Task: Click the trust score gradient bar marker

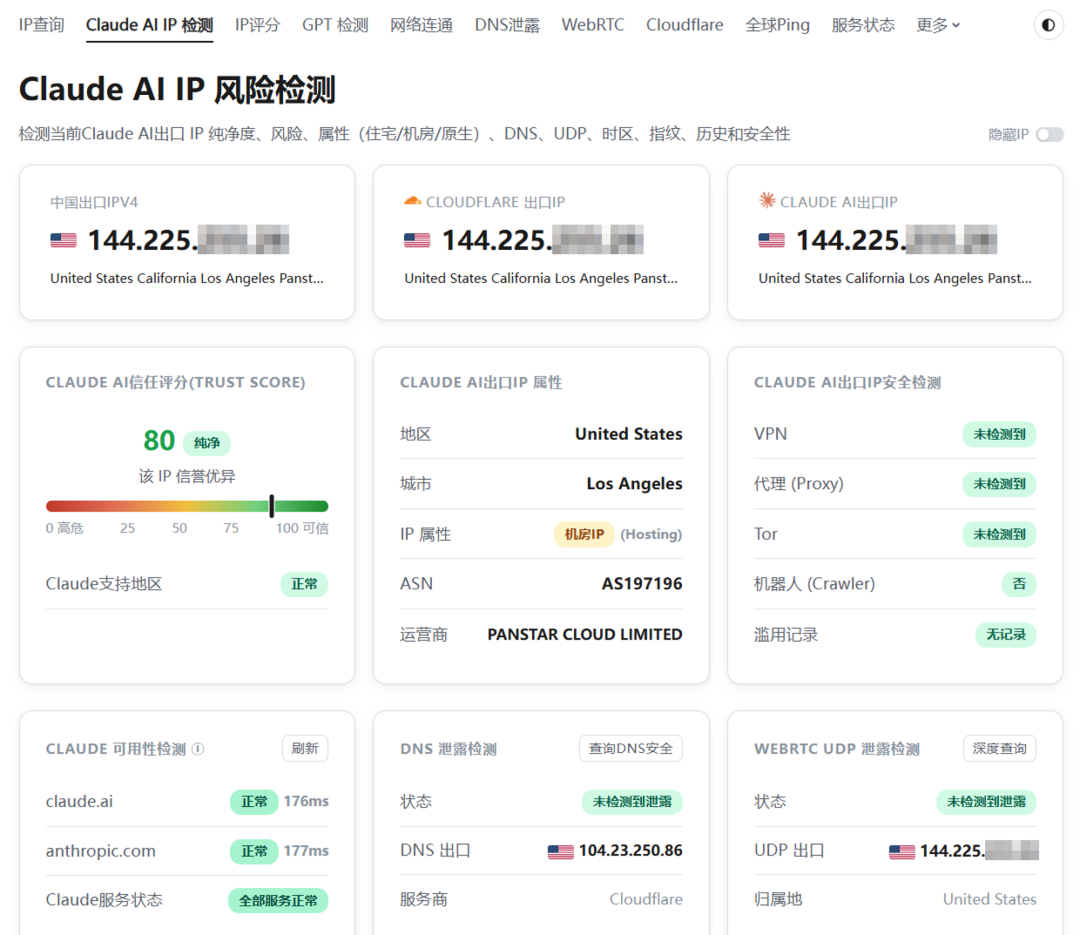Action: point(272,506)
